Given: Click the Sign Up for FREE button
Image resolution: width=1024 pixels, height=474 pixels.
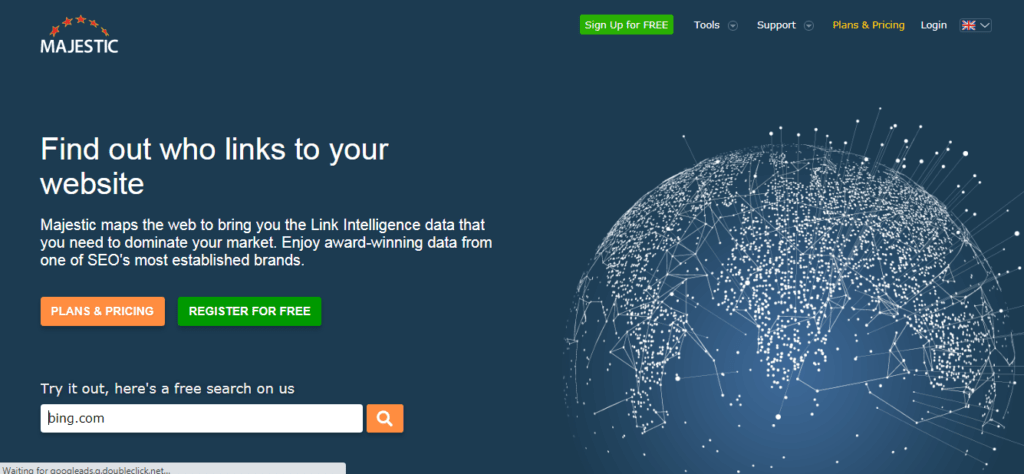Looking at the screenshot, I should (x=626, y=25).
